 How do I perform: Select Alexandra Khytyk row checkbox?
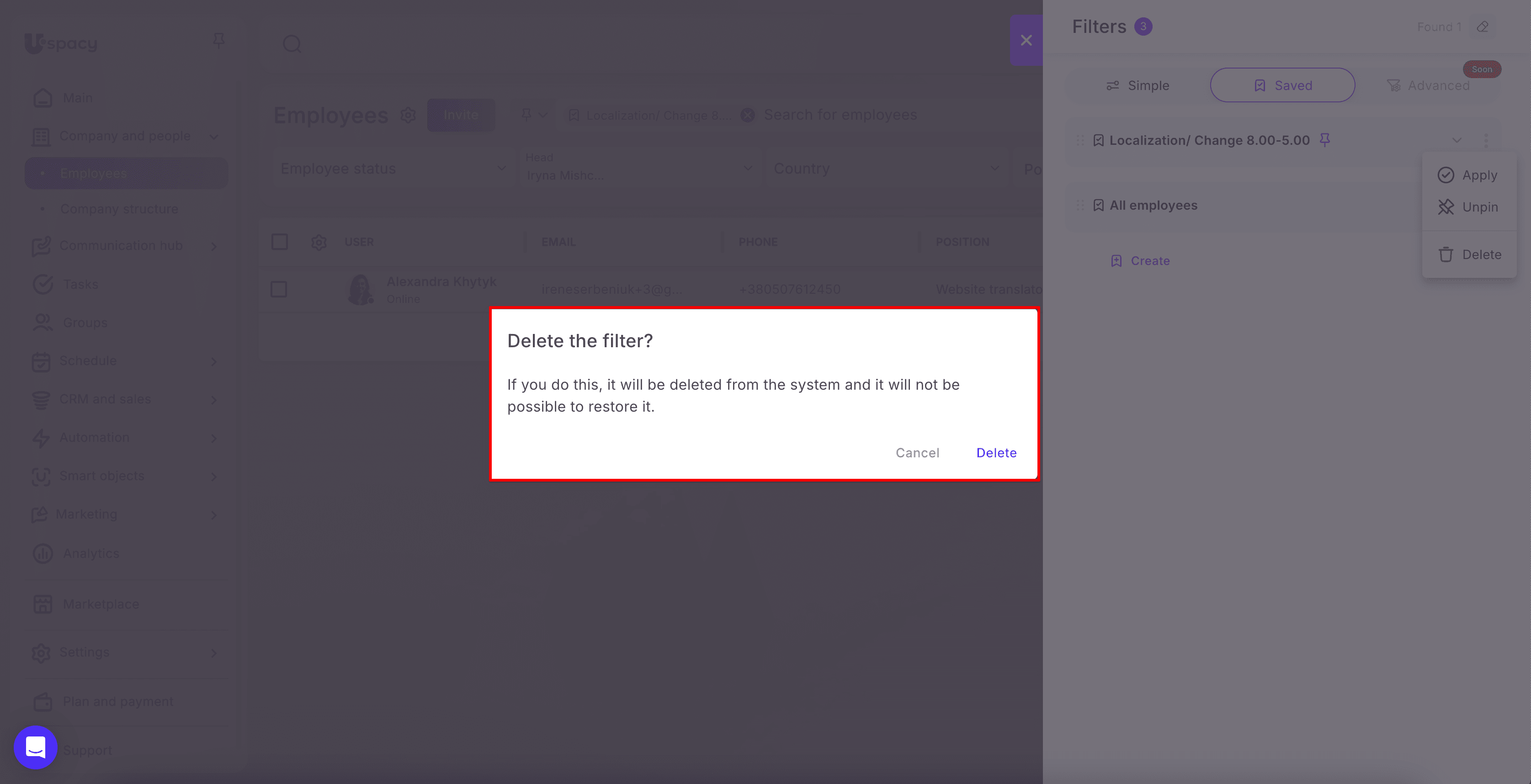pos(279,289)
